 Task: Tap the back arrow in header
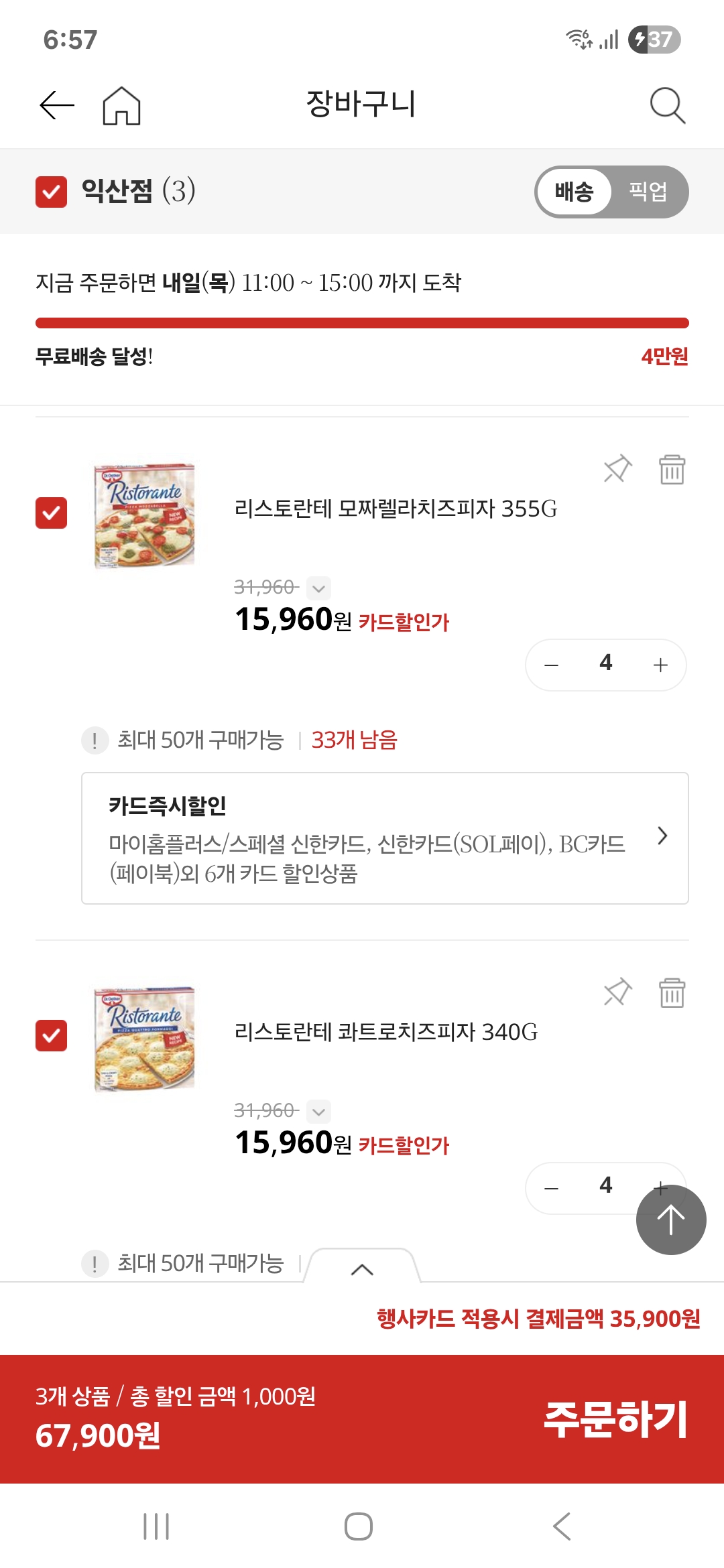57,105
